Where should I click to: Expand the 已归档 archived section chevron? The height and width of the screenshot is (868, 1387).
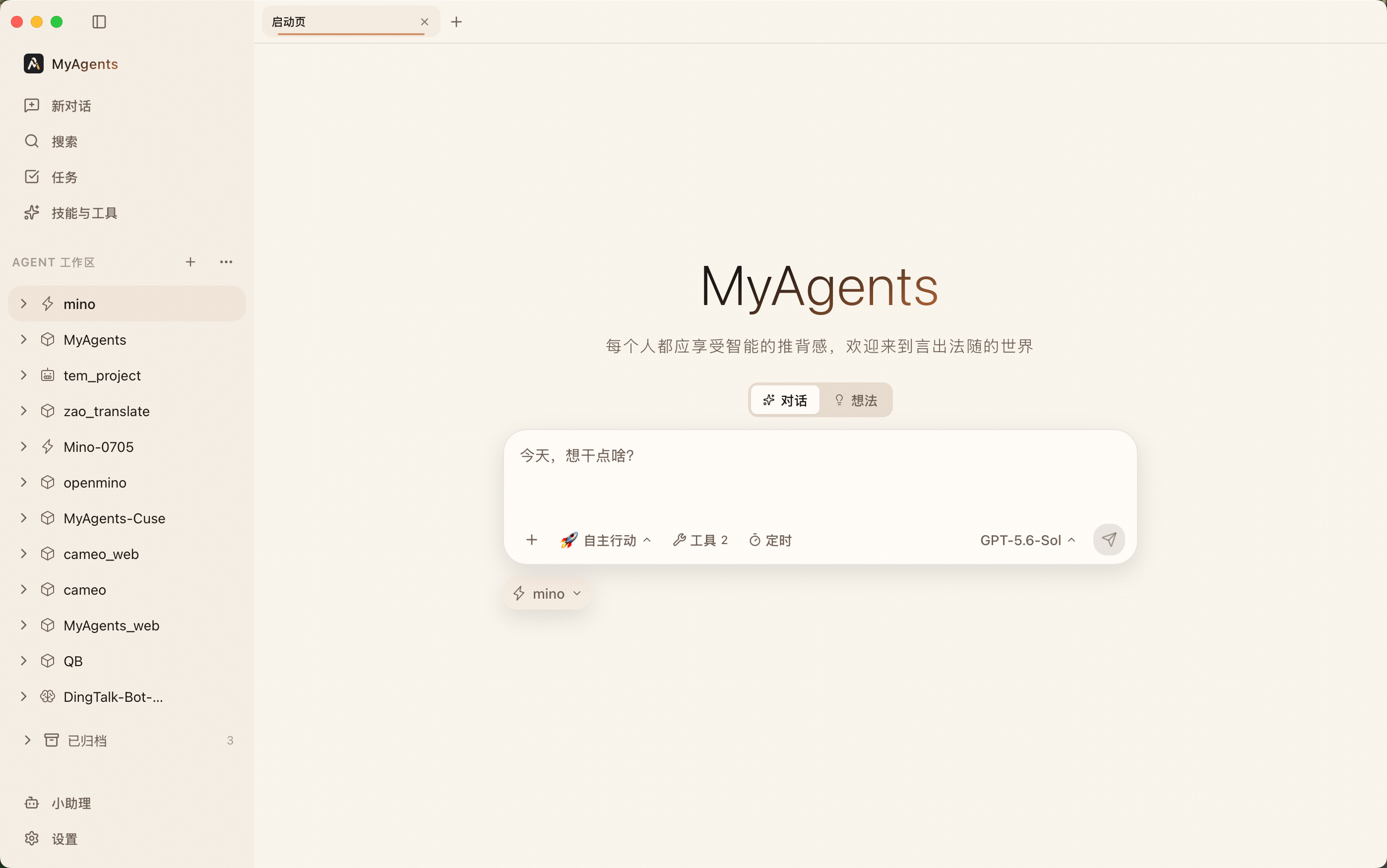pyautogui.click(x=27, y=740)
